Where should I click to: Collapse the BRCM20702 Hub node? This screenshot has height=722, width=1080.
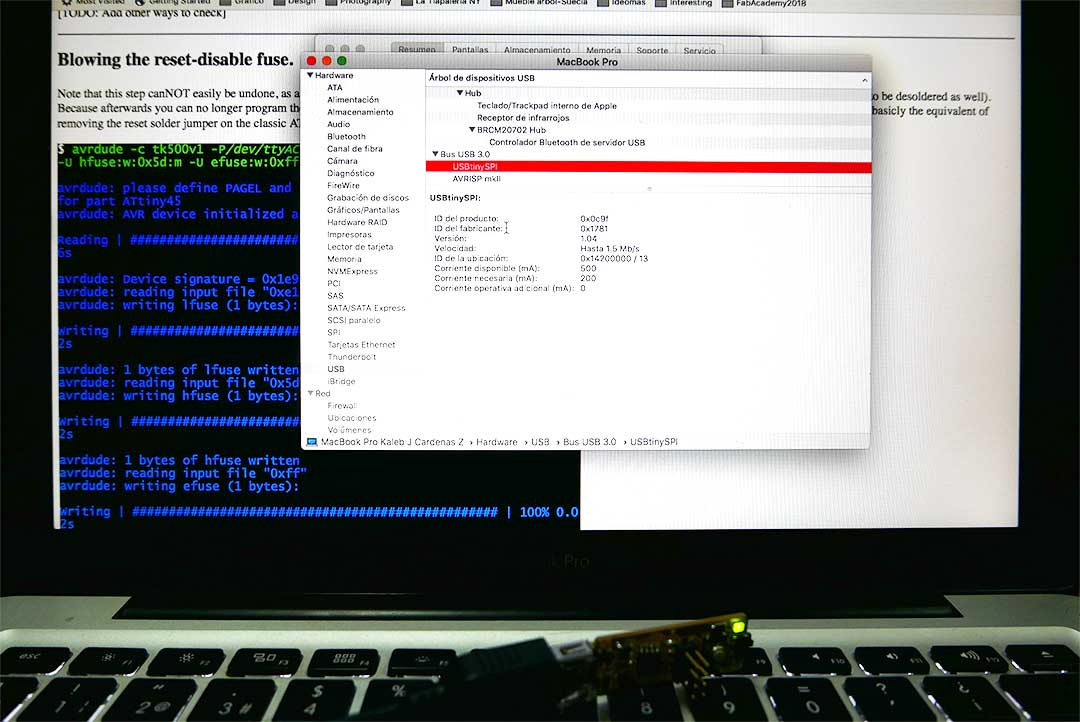click(x=472, y=130)
